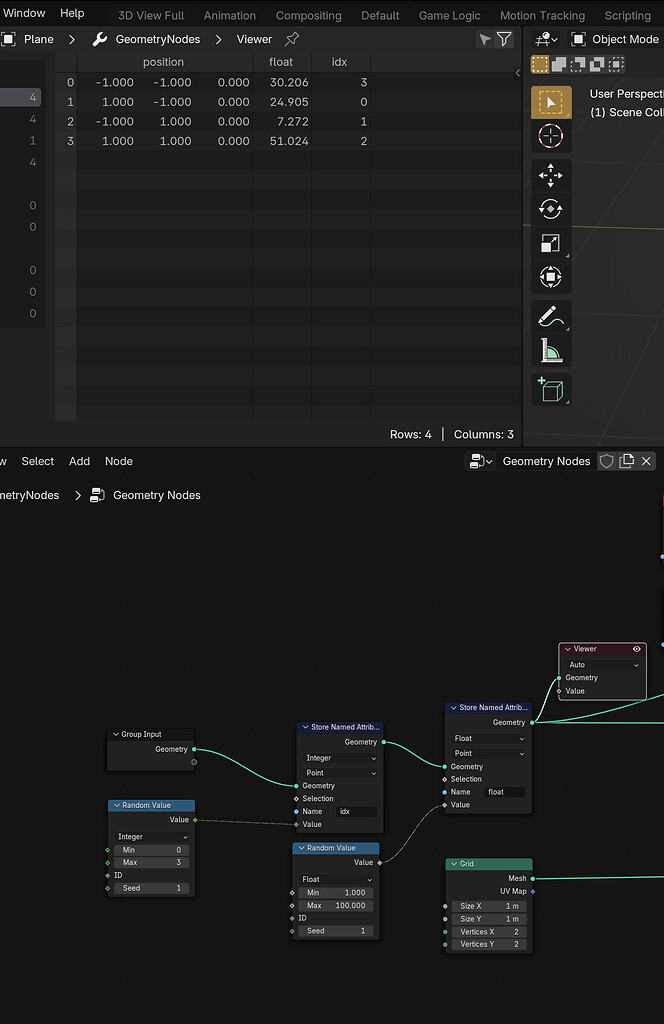Unlink the Geometry Nodes node group
Screen dimensions: 664x1024
[x=646, y=461]
